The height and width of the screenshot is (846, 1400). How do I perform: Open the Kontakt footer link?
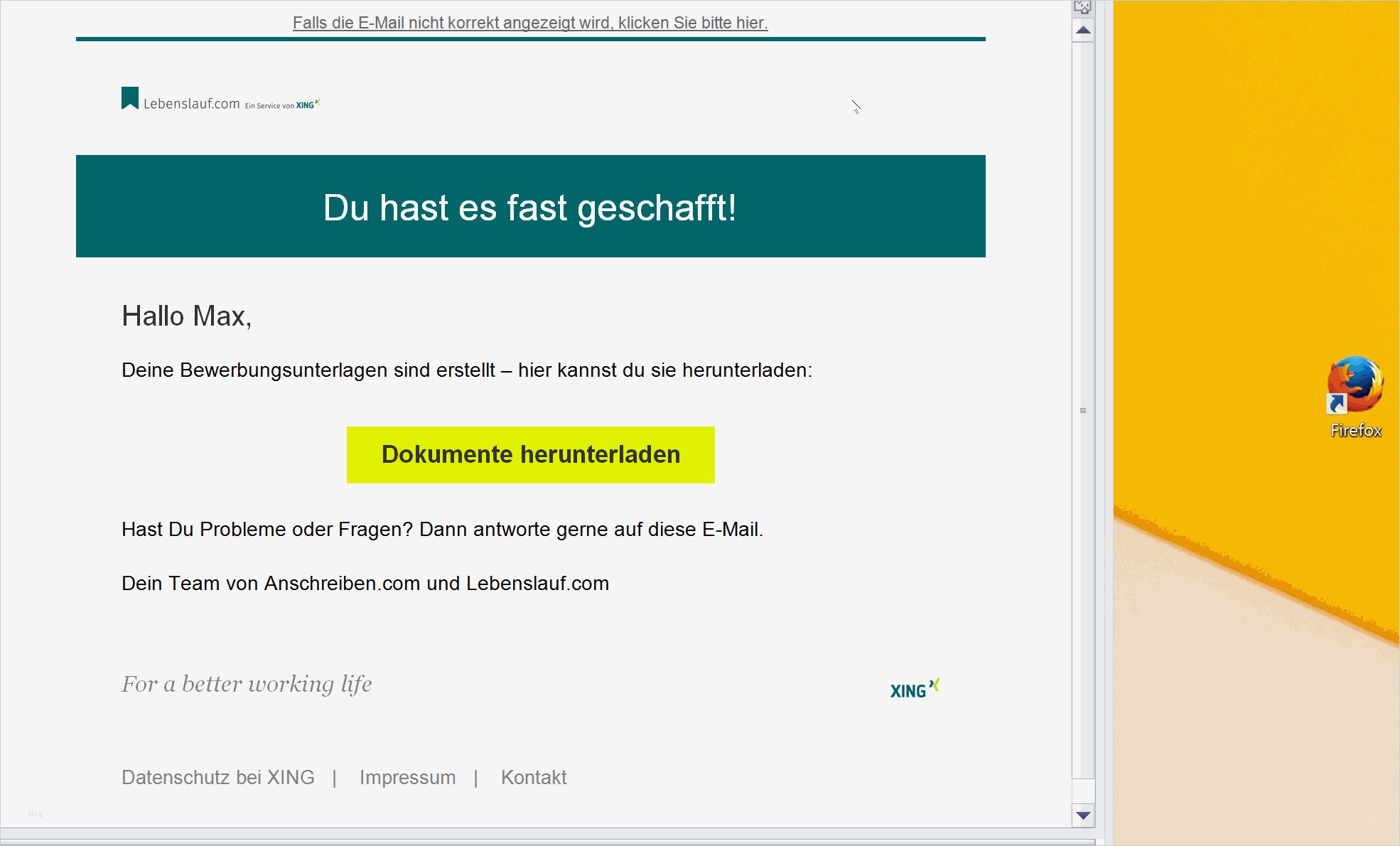click(x=534, y=777)
